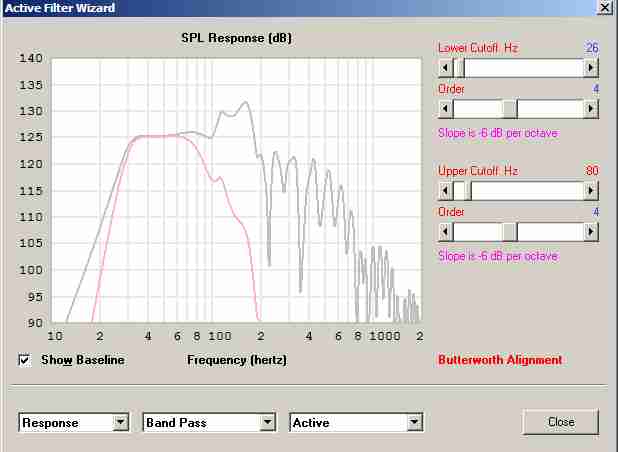618x452 pixels.
Task: Click the Upper Cutoff value 80
Action: point(592,171)
